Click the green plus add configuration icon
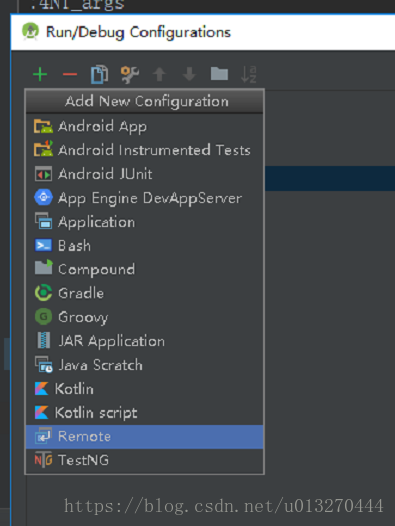The height and width of the screenshot is (526, 395). click(40, 74)
